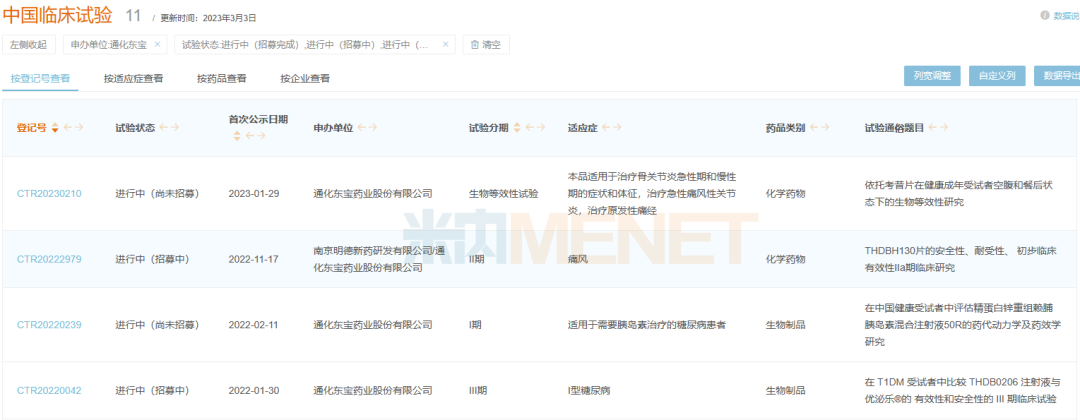This screenshot has width=1080, height=420.
Task: Collapse left panel via 左侧收起
Action: tap(28, 45)
